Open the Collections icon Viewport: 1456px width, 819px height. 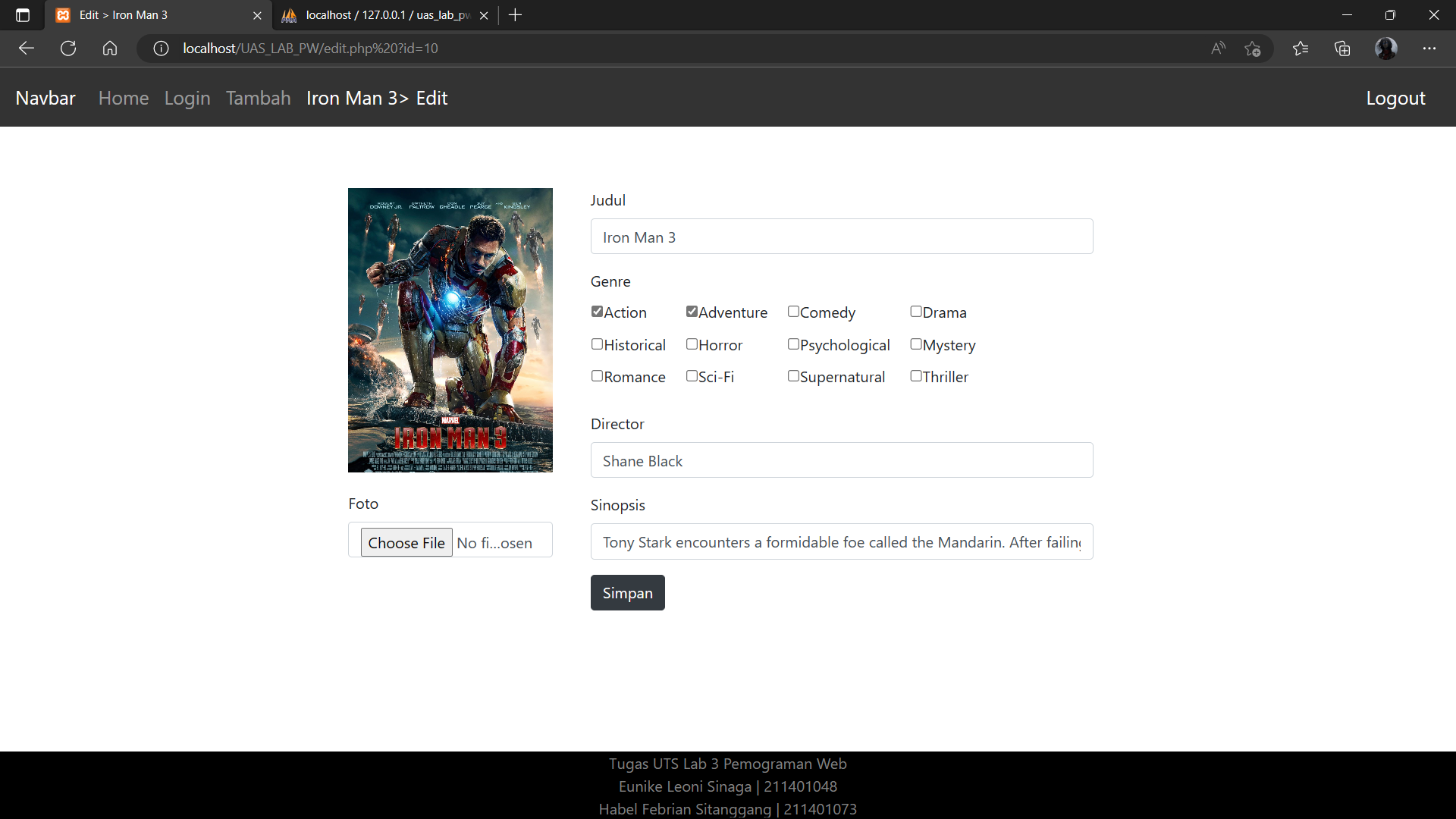click(x=1342, y=49)
